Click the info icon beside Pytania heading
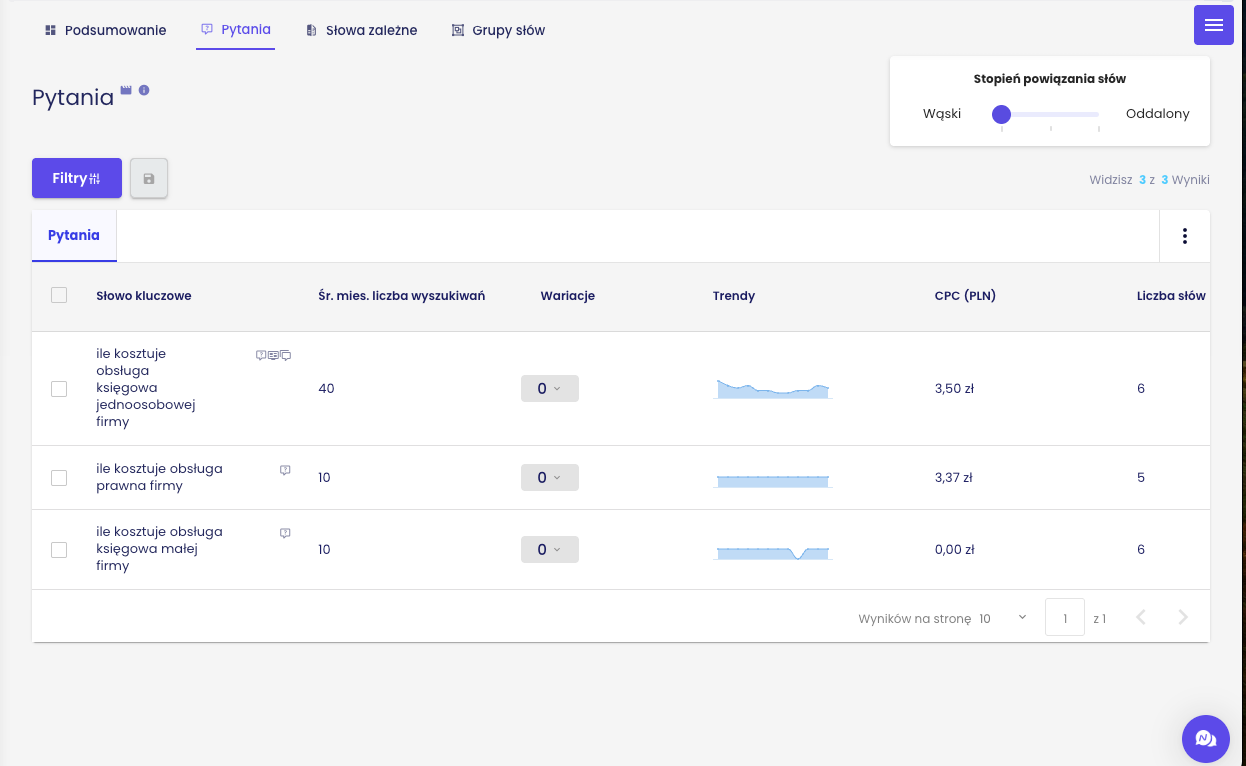1246x766 pixels. tap(144, 90)
